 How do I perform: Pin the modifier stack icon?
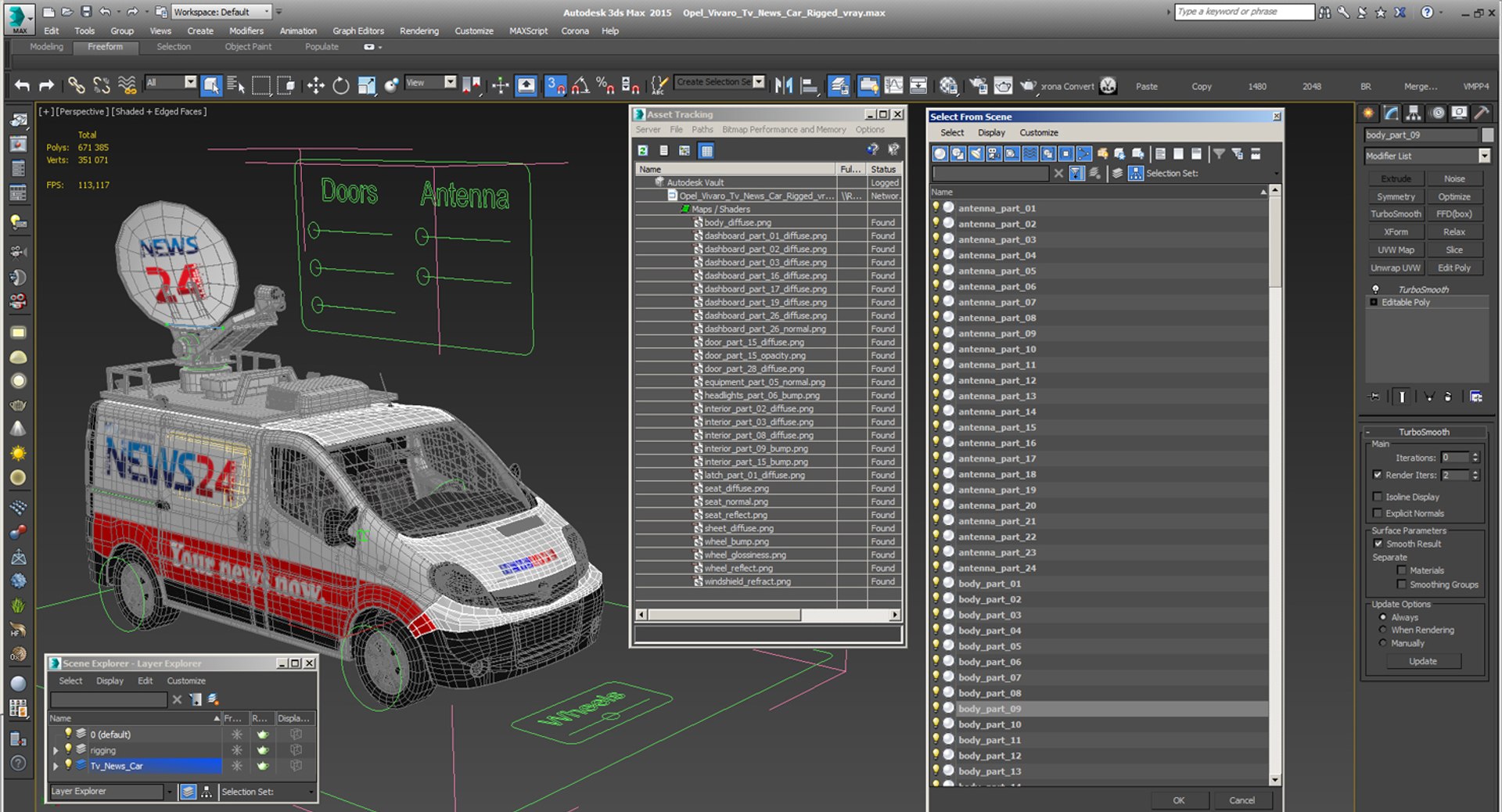coord(1374,397)
